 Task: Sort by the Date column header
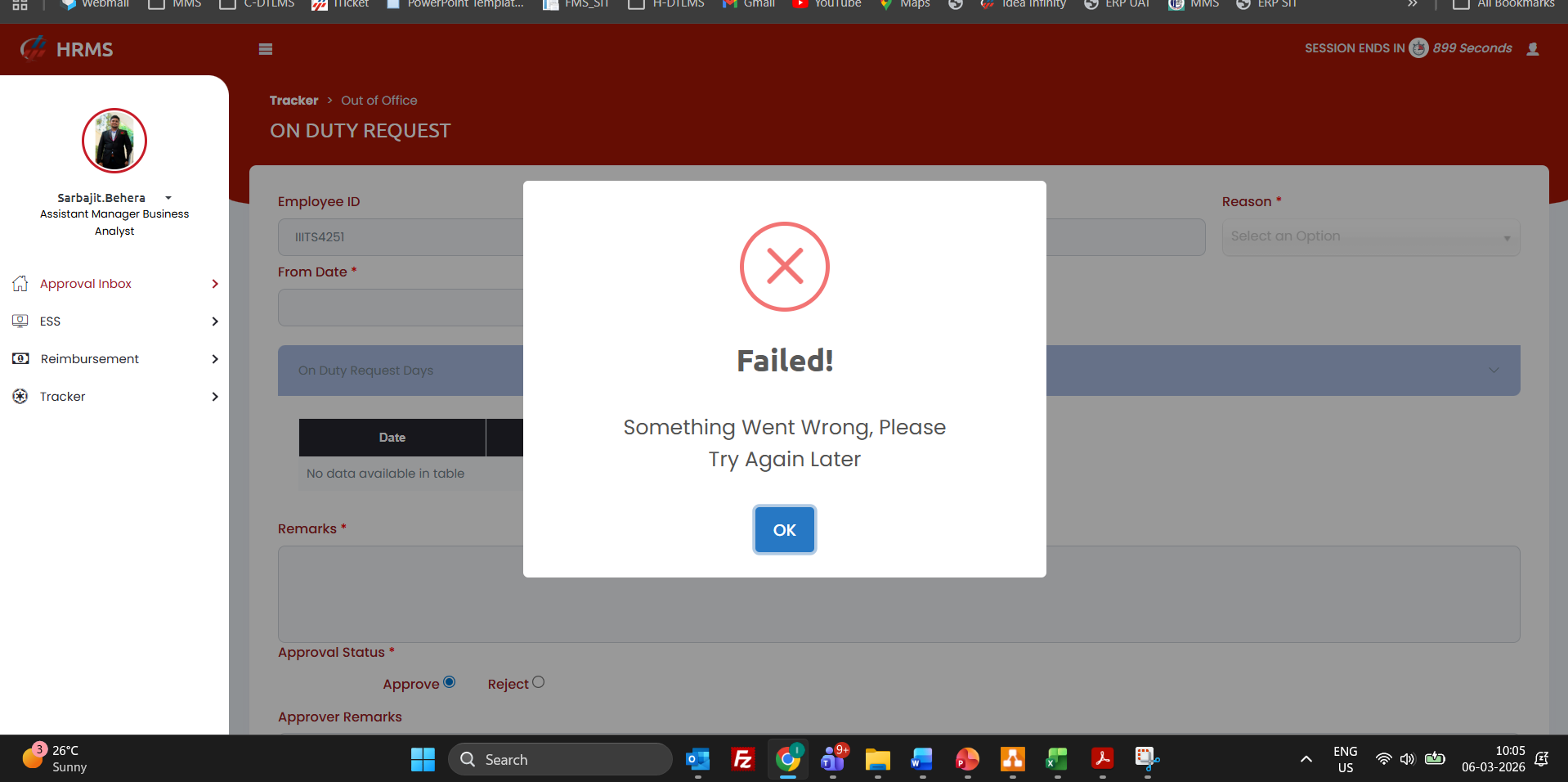click(392, 438)
